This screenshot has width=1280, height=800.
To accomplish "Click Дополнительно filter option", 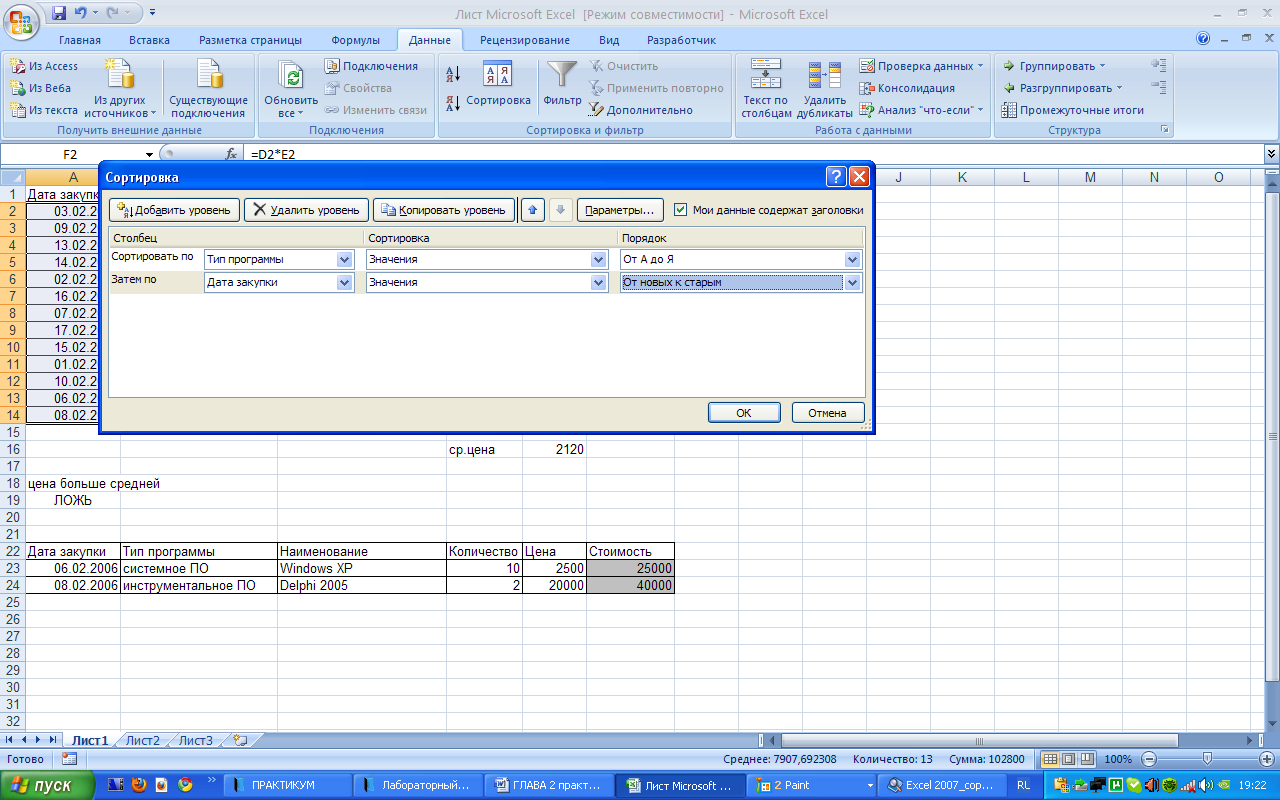I will pyautogui.click(x=641, y=110).
